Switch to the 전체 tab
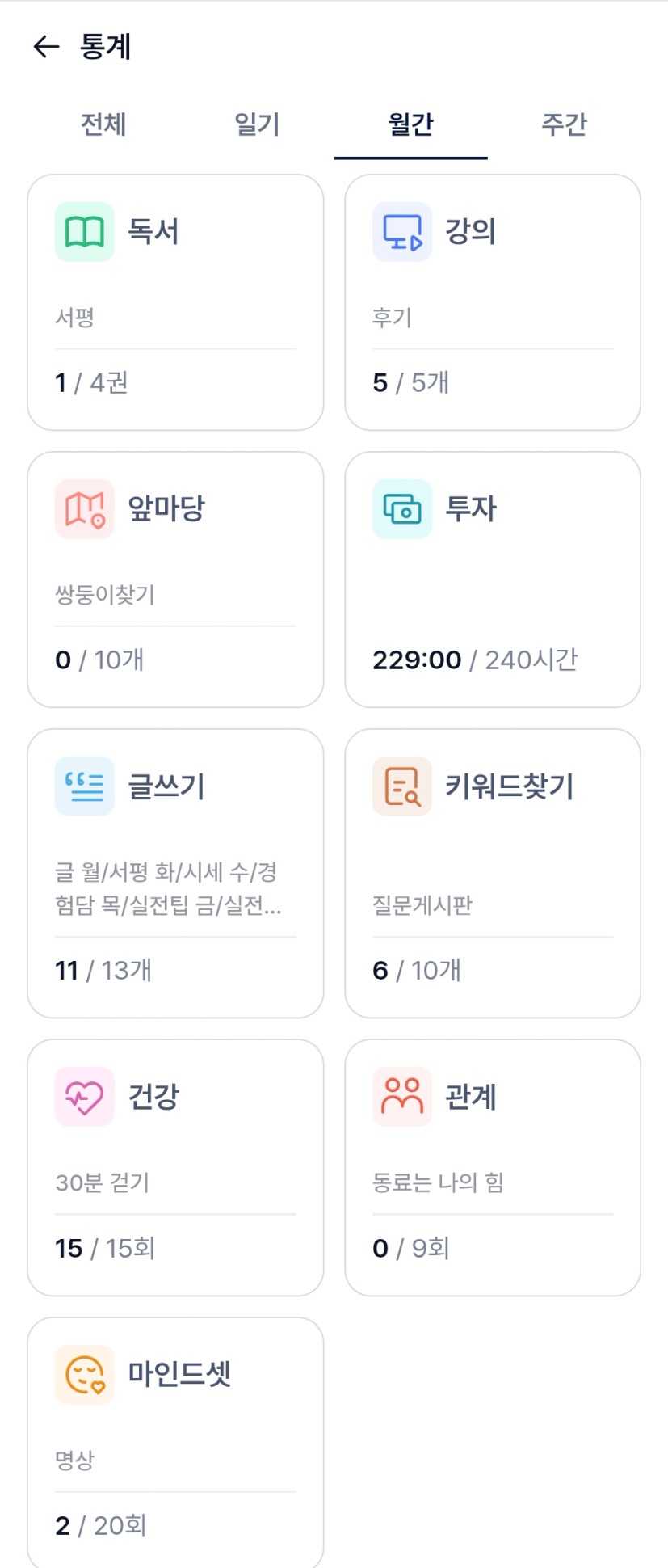 coord(103,124)
